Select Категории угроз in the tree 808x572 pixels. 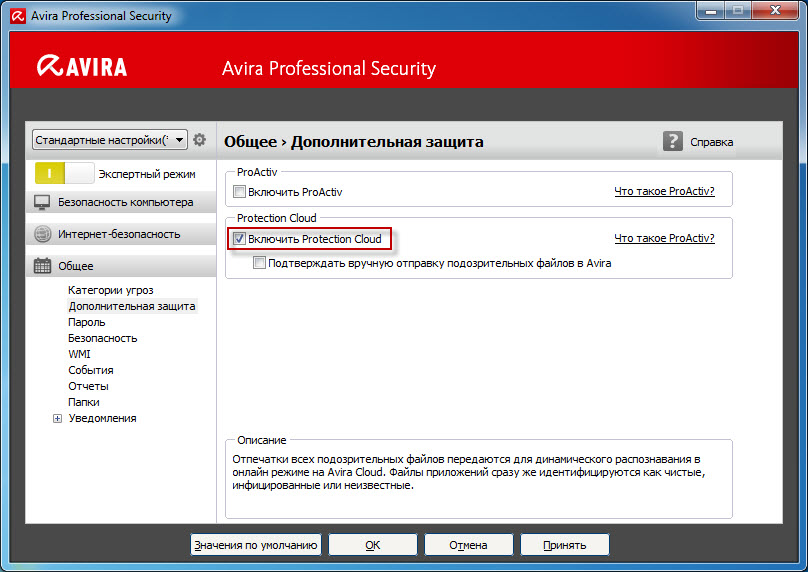tap(111, 290)
